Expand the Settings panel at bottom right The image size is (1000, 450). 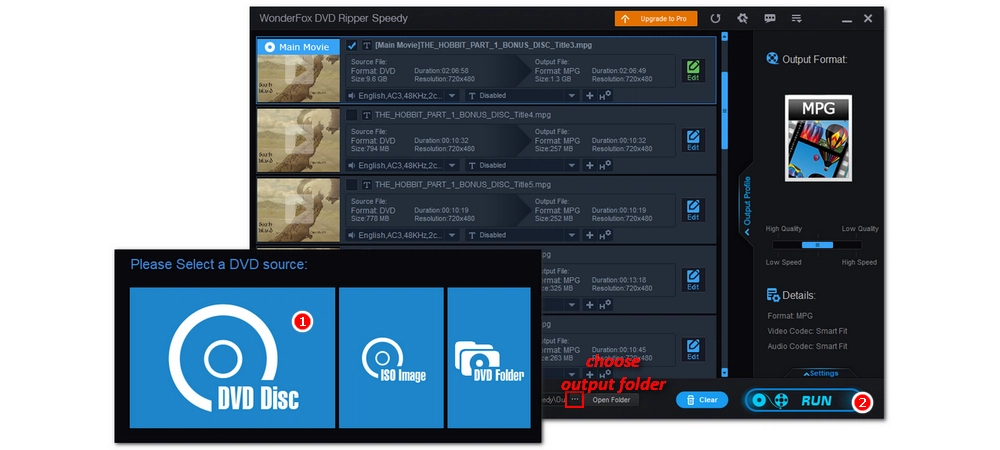click(821, 374)
